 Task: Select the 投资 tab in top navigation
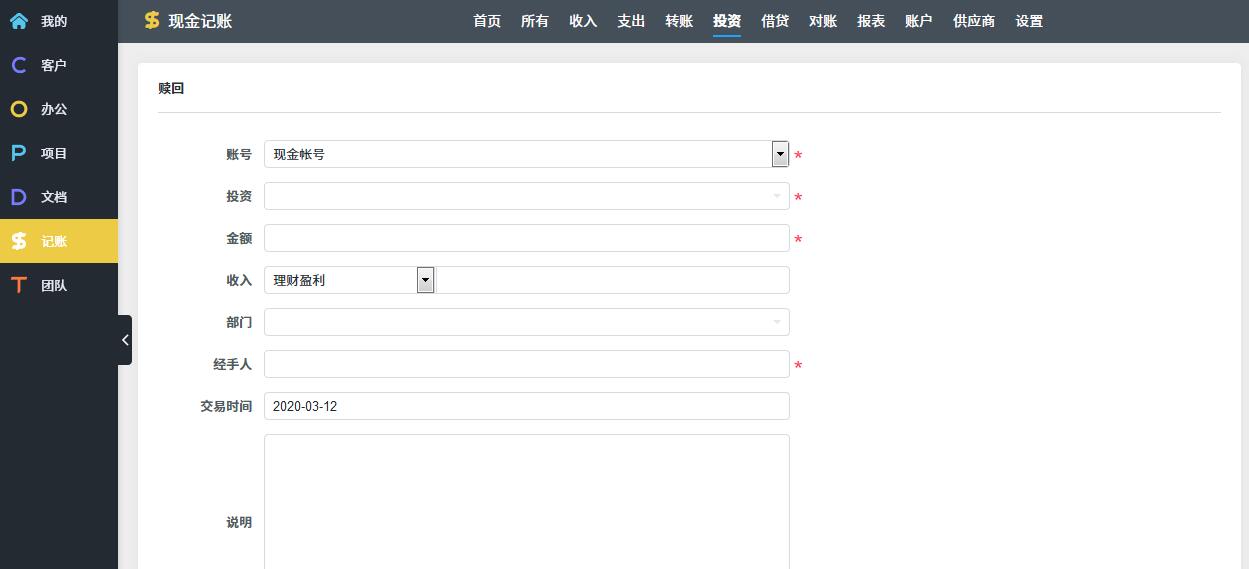pos(727,21)
